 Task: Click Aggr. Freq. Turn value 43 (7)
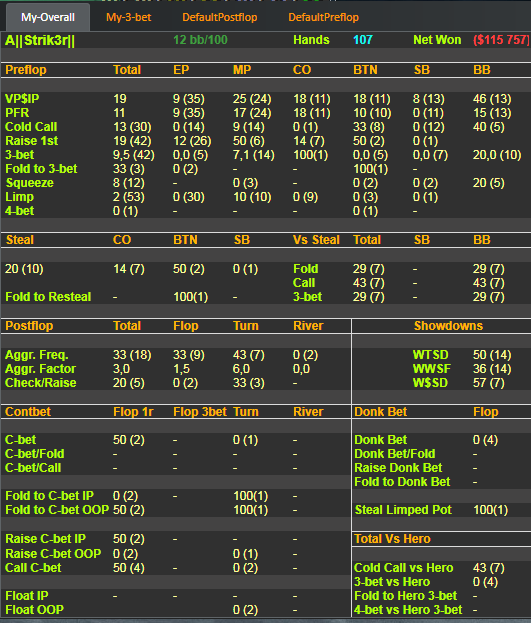(x=248, y=355)
